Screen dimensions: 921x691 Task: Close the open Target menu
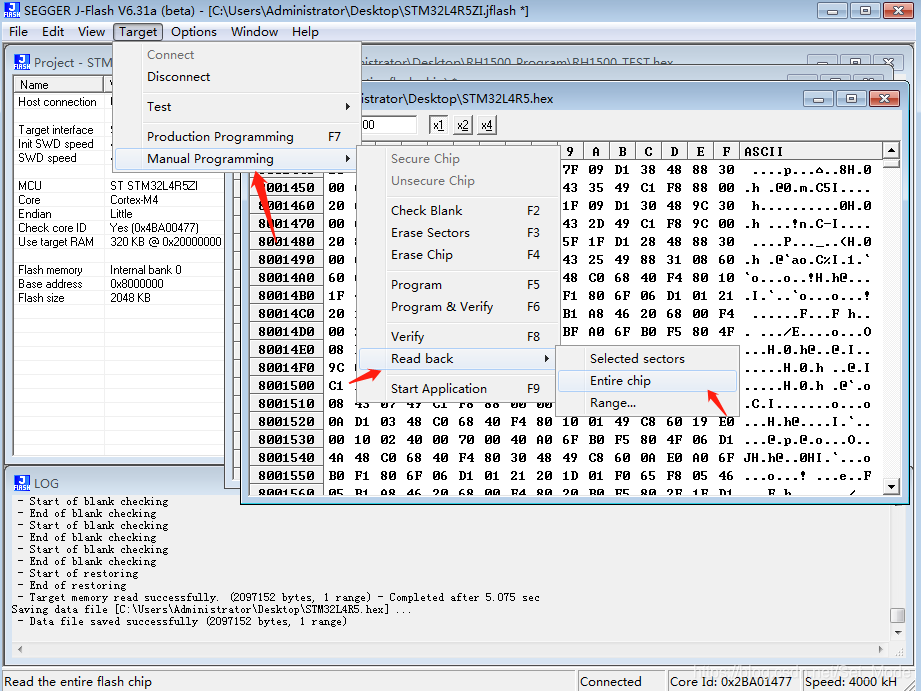(138, 32)
